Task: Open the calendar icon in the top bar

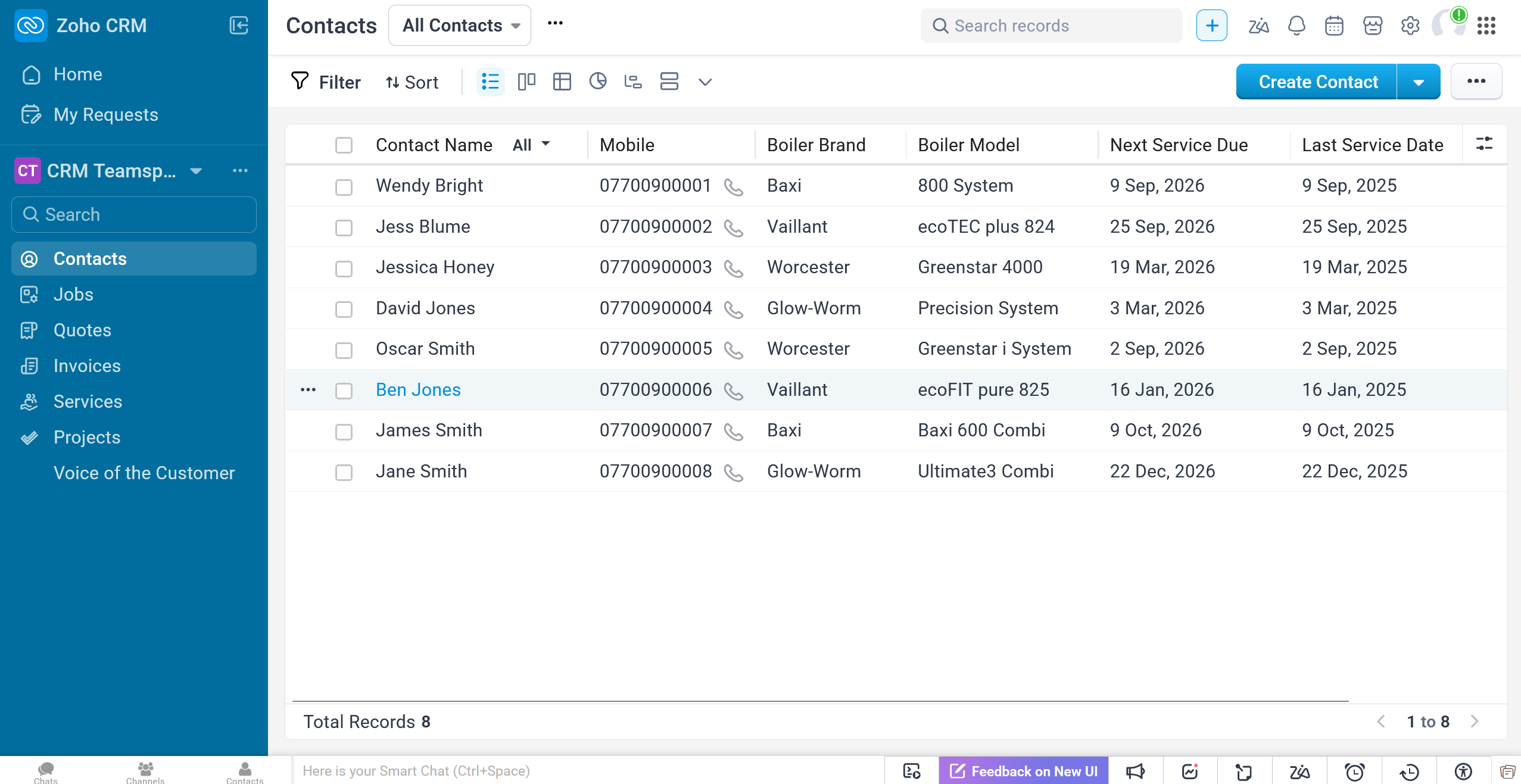Action: point(1334,26)
